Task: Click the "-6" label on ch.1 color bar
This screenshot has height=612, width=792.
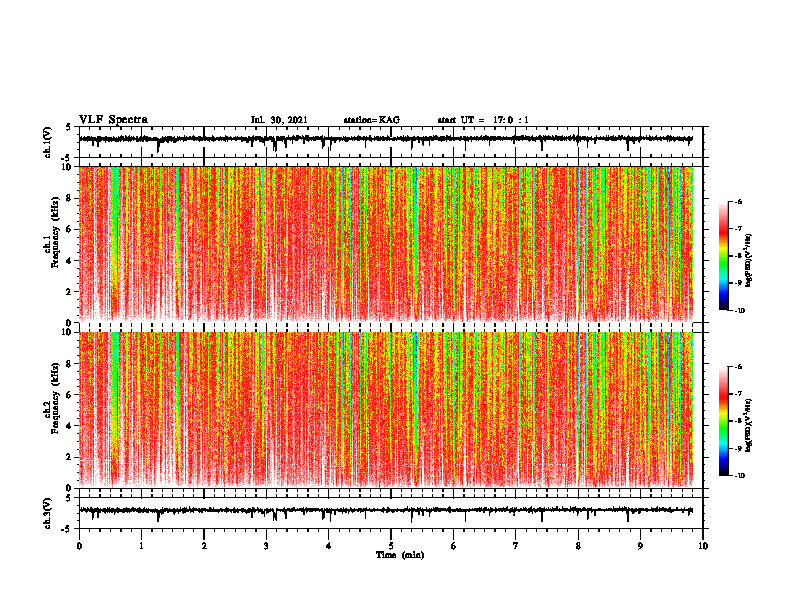Action: (738, 201)
